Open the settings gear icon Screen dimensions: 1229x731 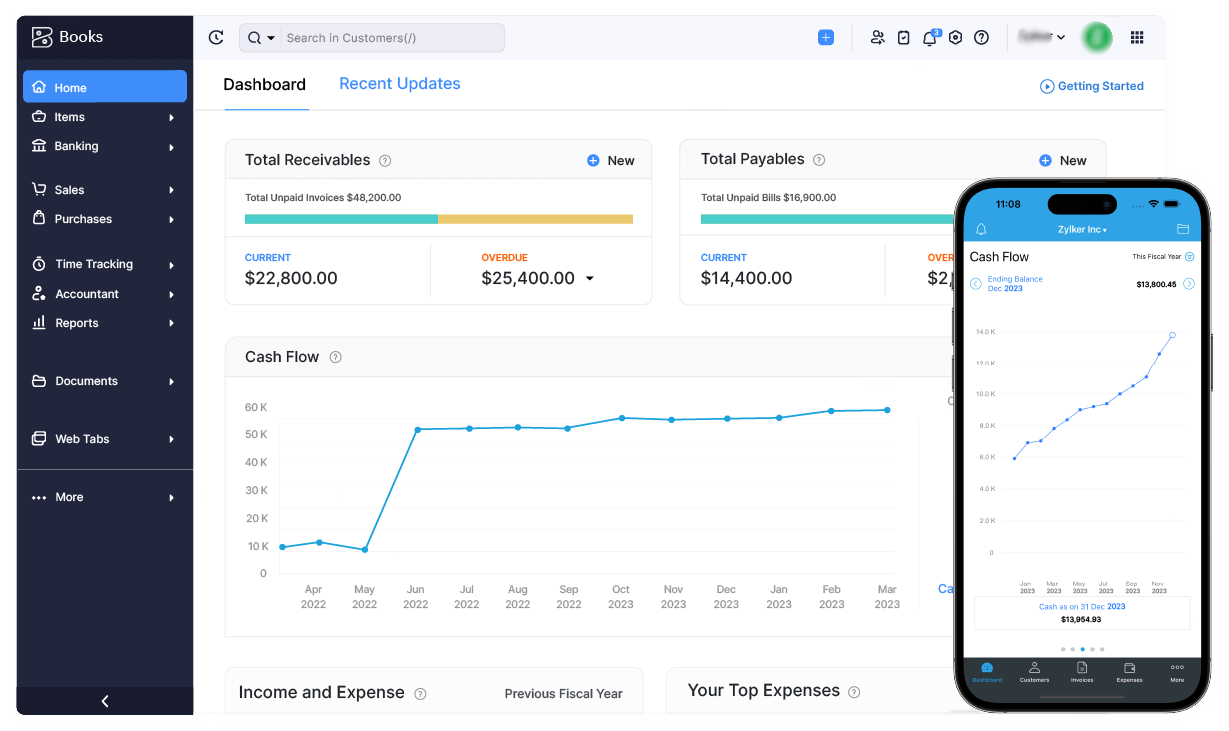(x=955, y=38)
